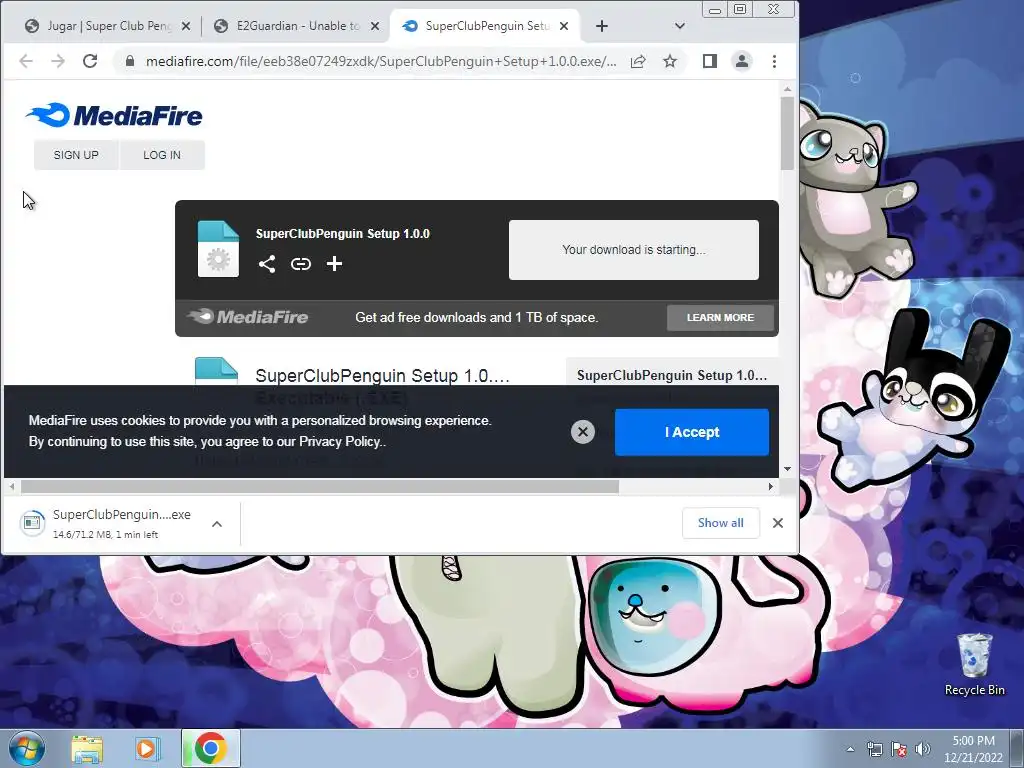This screenshot has width=1024, height=768.
Task: Reload the page with the refresh icon
Action: point(90,61)
